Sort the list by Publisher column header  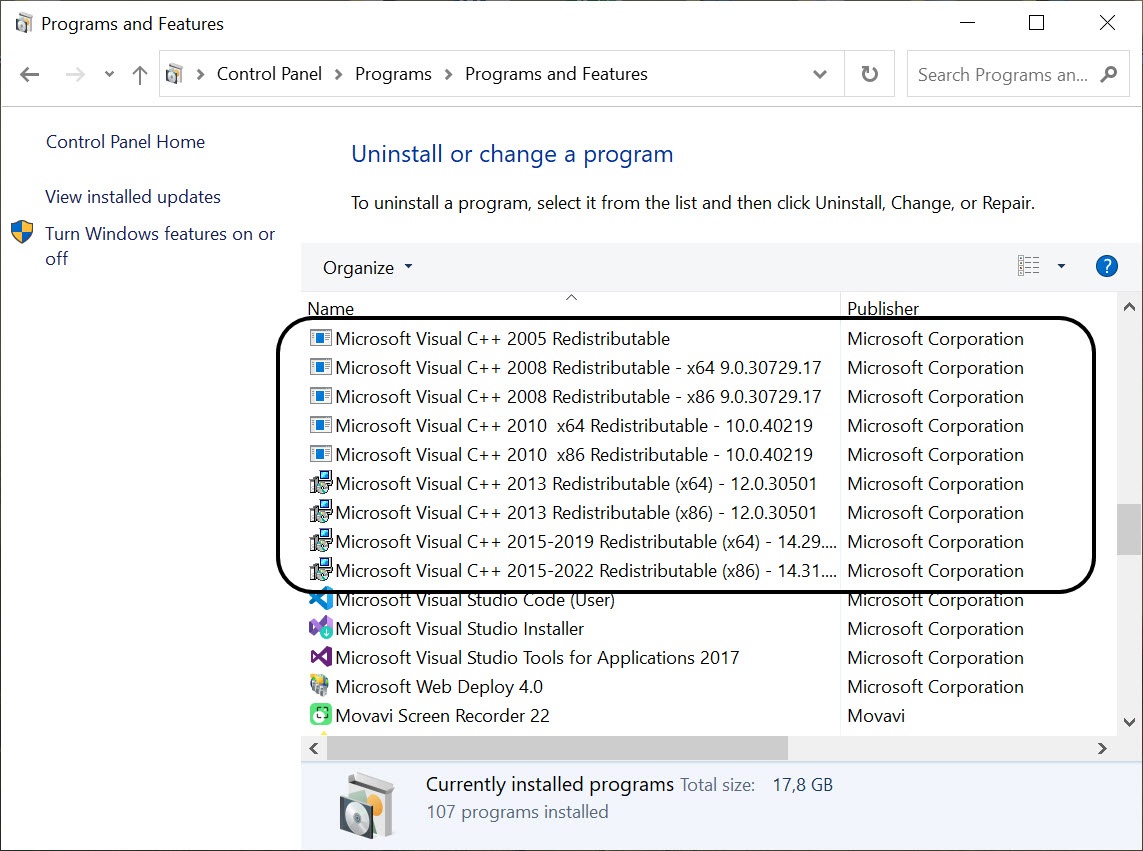pos(882,308)
